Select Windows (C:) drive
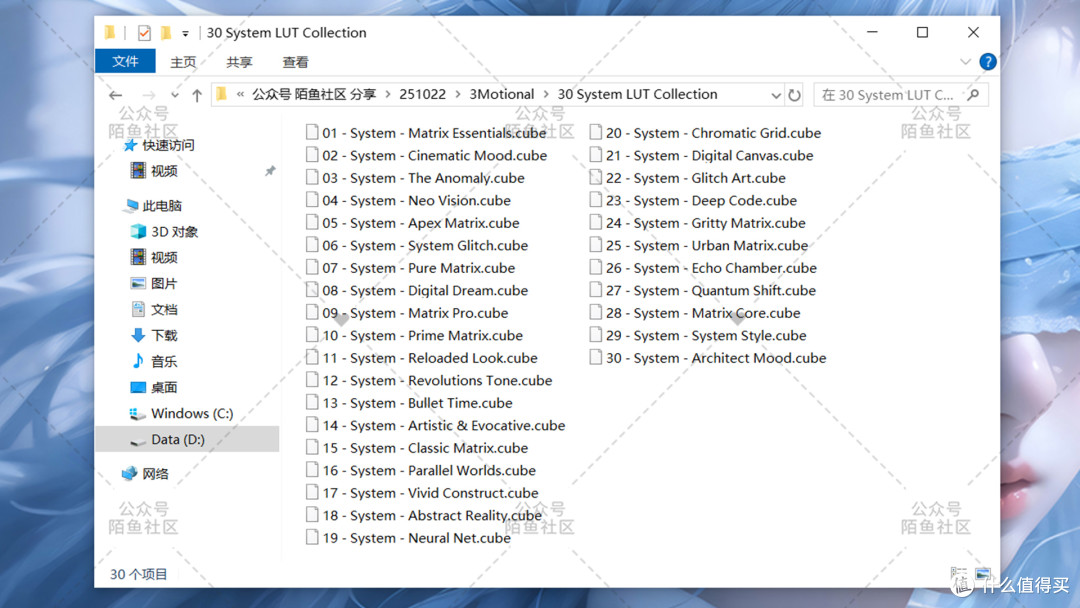This screenshot has height=608, width=1080. click(191, 413)
